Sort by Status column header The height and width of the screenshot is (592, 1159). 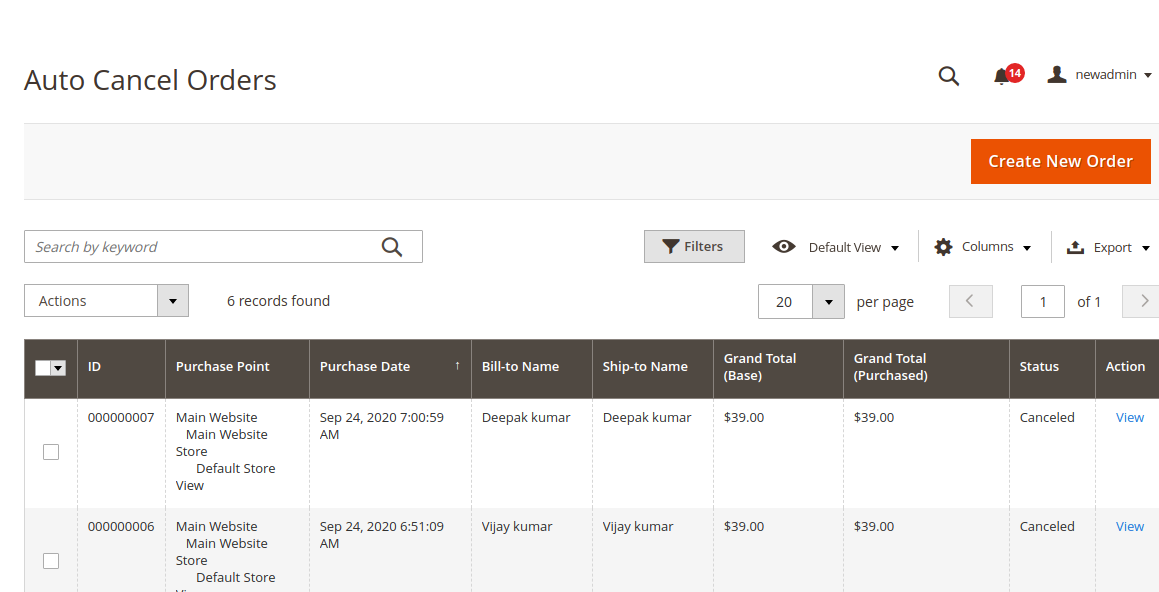(x=1053, y=367)
